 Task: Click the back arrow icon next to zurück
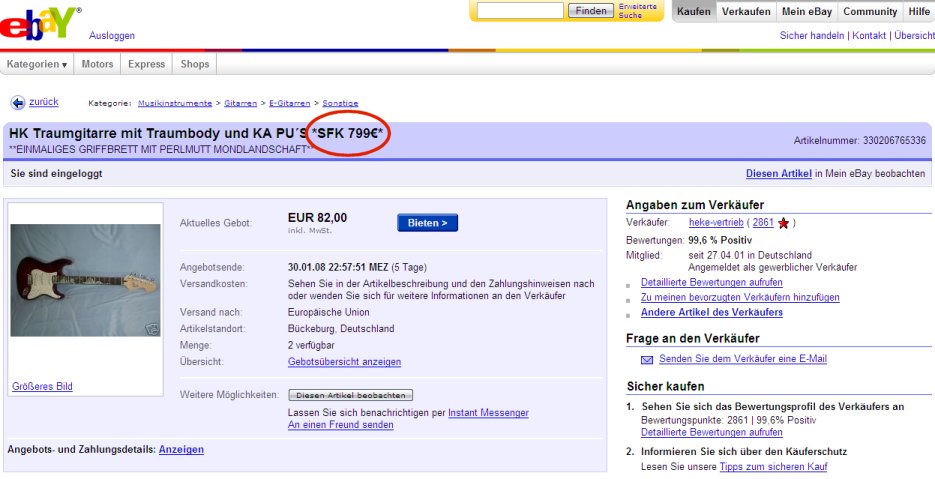point(18,103)
